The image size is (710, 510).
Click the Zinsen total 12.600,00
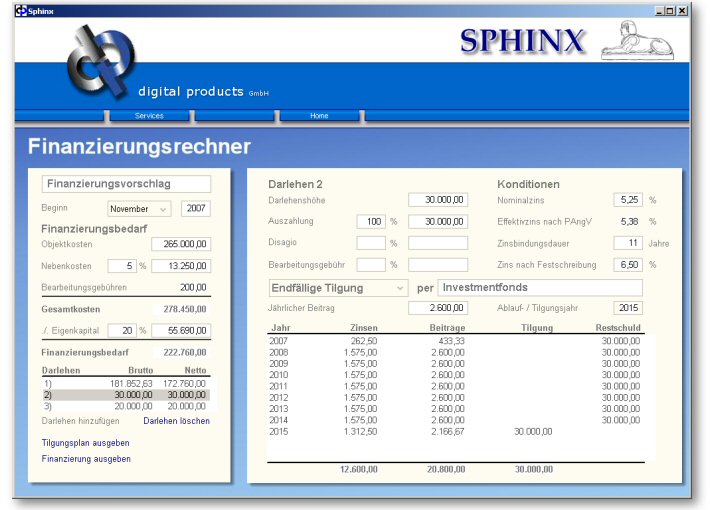click(x=359, y=469)
